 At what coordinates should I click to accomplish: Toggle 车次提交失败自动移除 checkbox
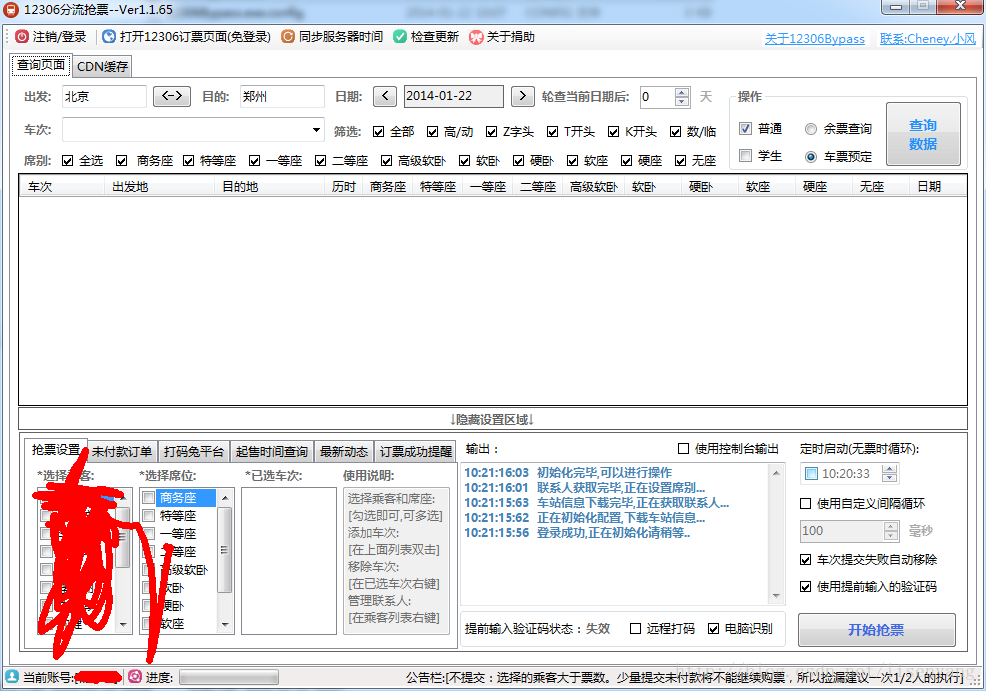806,560
